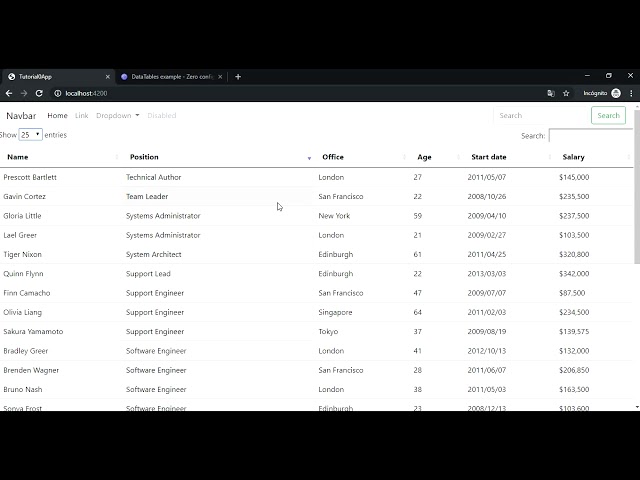Reload the localhost page
This screenshot has width=640, height=480.
click(39, 93)
